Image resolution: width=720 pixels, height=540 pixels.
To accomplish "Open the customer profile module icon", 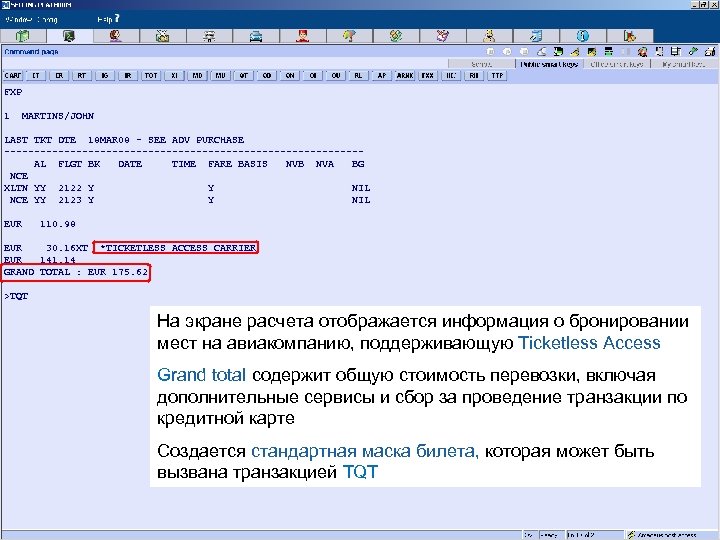I will coord(116,36).
